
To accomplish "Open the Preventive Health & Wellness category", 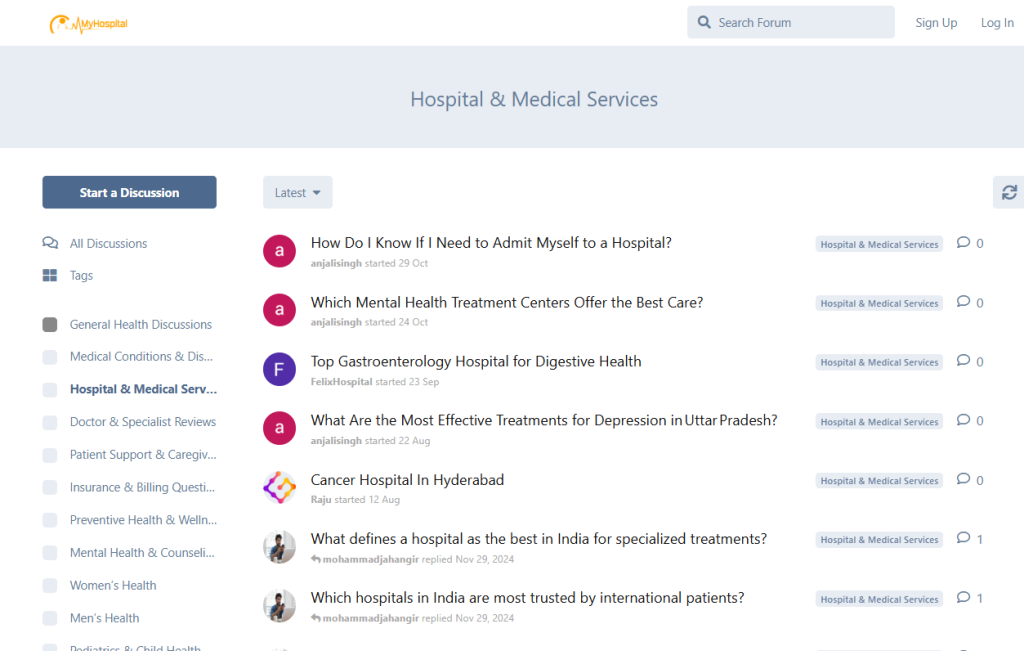I will point(142,520).
